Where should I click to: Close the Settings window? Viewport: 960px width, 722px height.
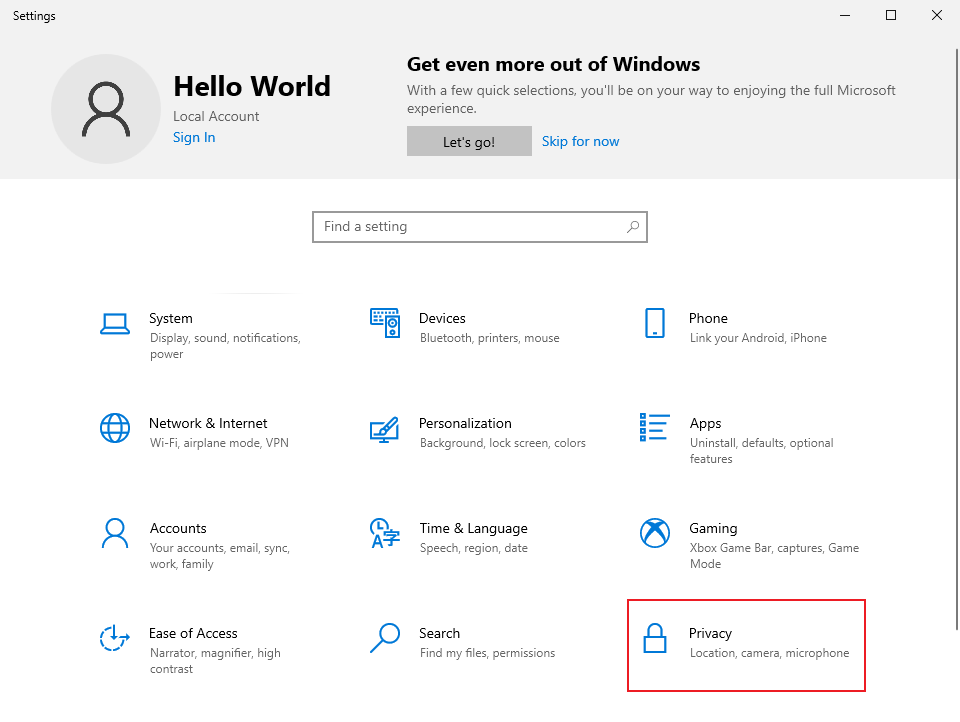click(937, 15)
